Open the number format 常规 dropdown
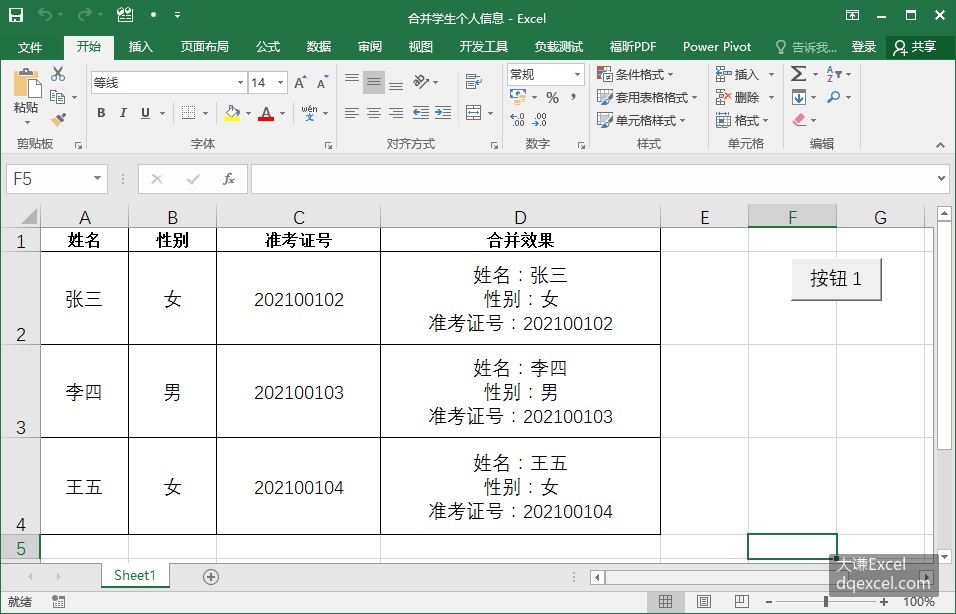The width and height of the screenshot is (956, 614). click(577, 74)
